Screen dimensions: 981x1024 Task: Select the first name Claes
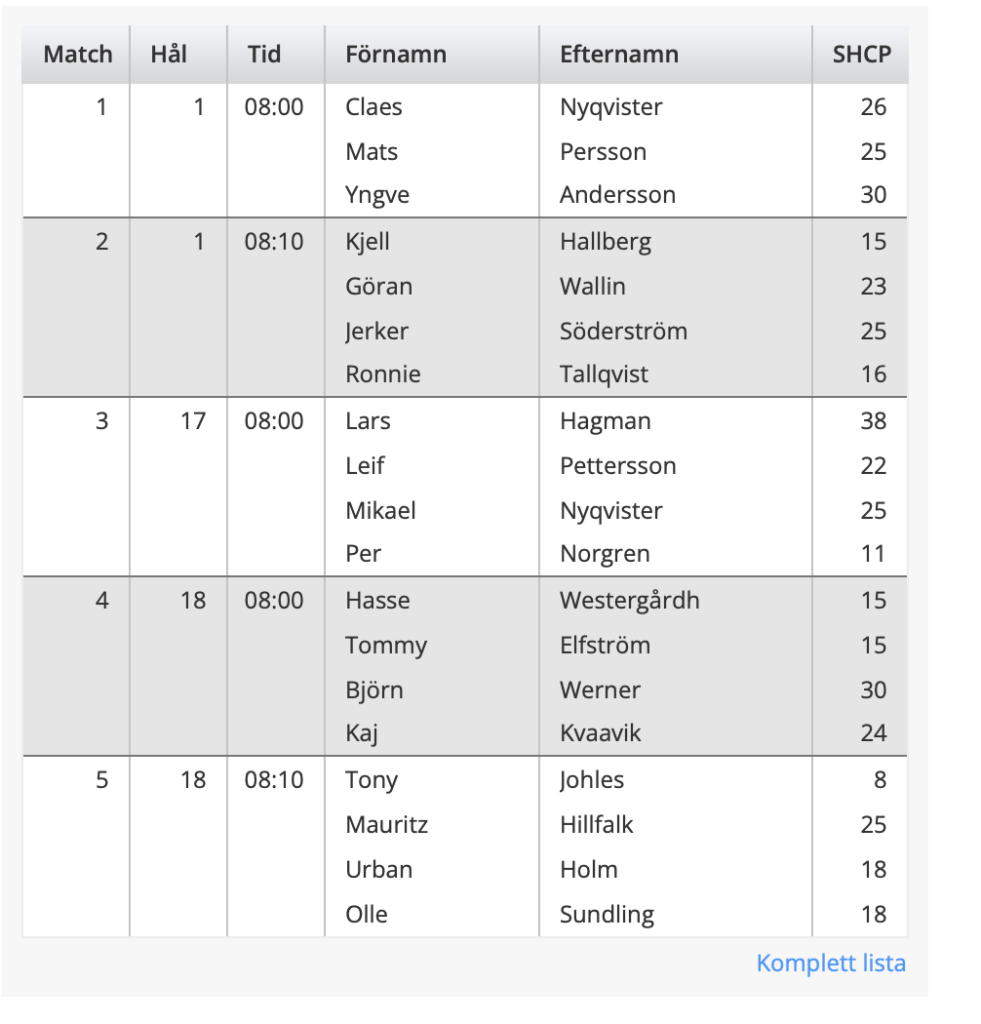pos(373,107)
